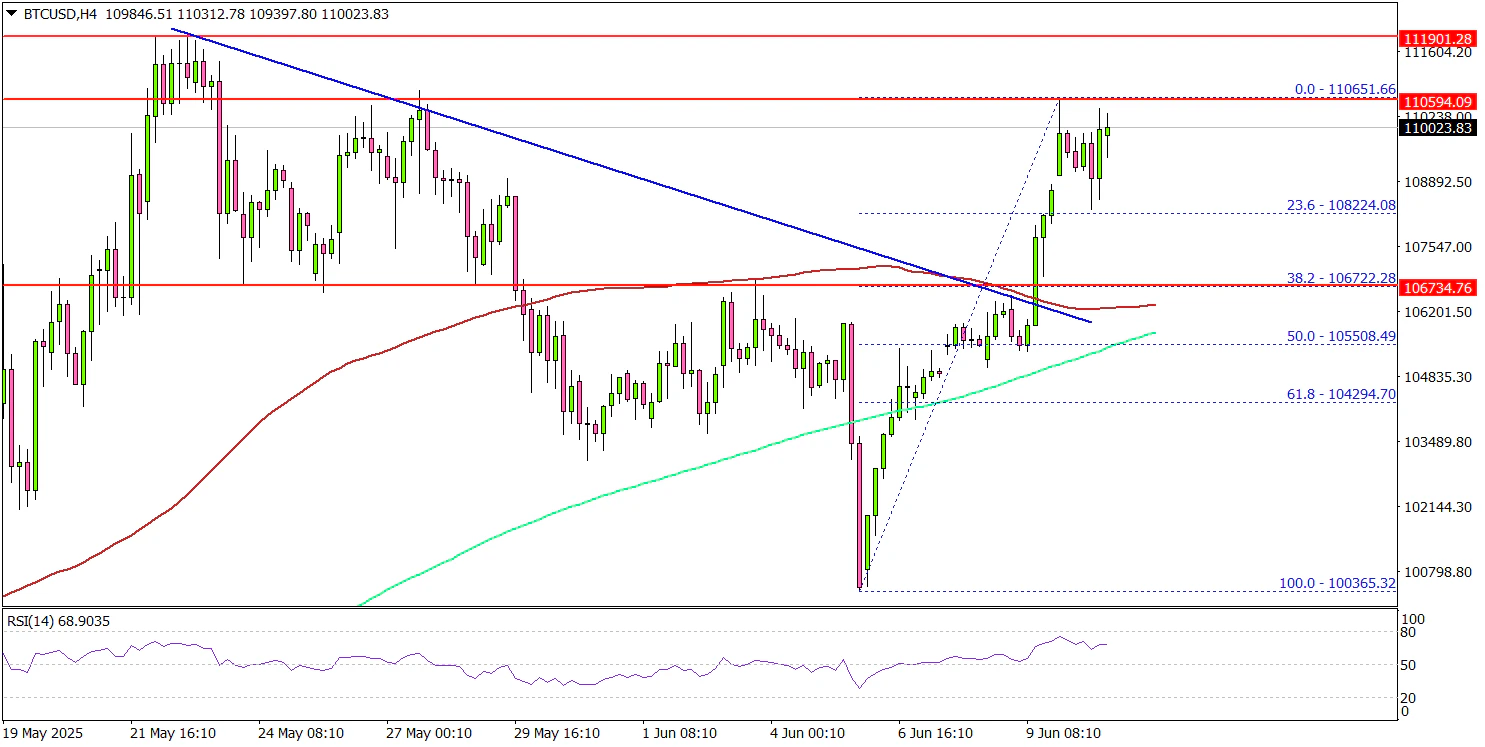The image size is (1485, 747).
Task: Select the 38.2 - 106722.28 retracement label
Action: (x=1340, y=277)
